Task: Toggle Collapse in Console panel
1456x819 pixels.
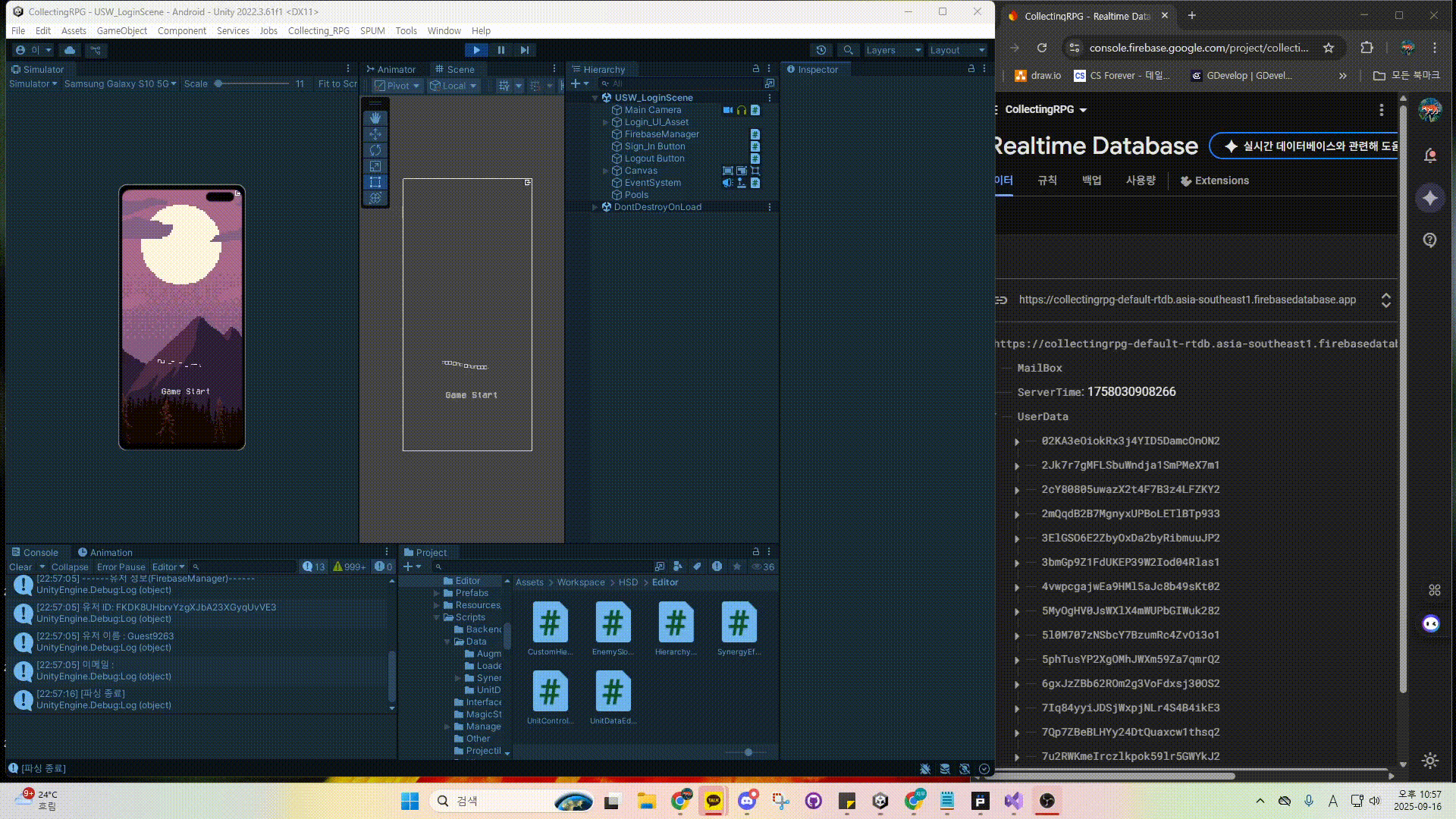Action: click(x=70, y=567)
